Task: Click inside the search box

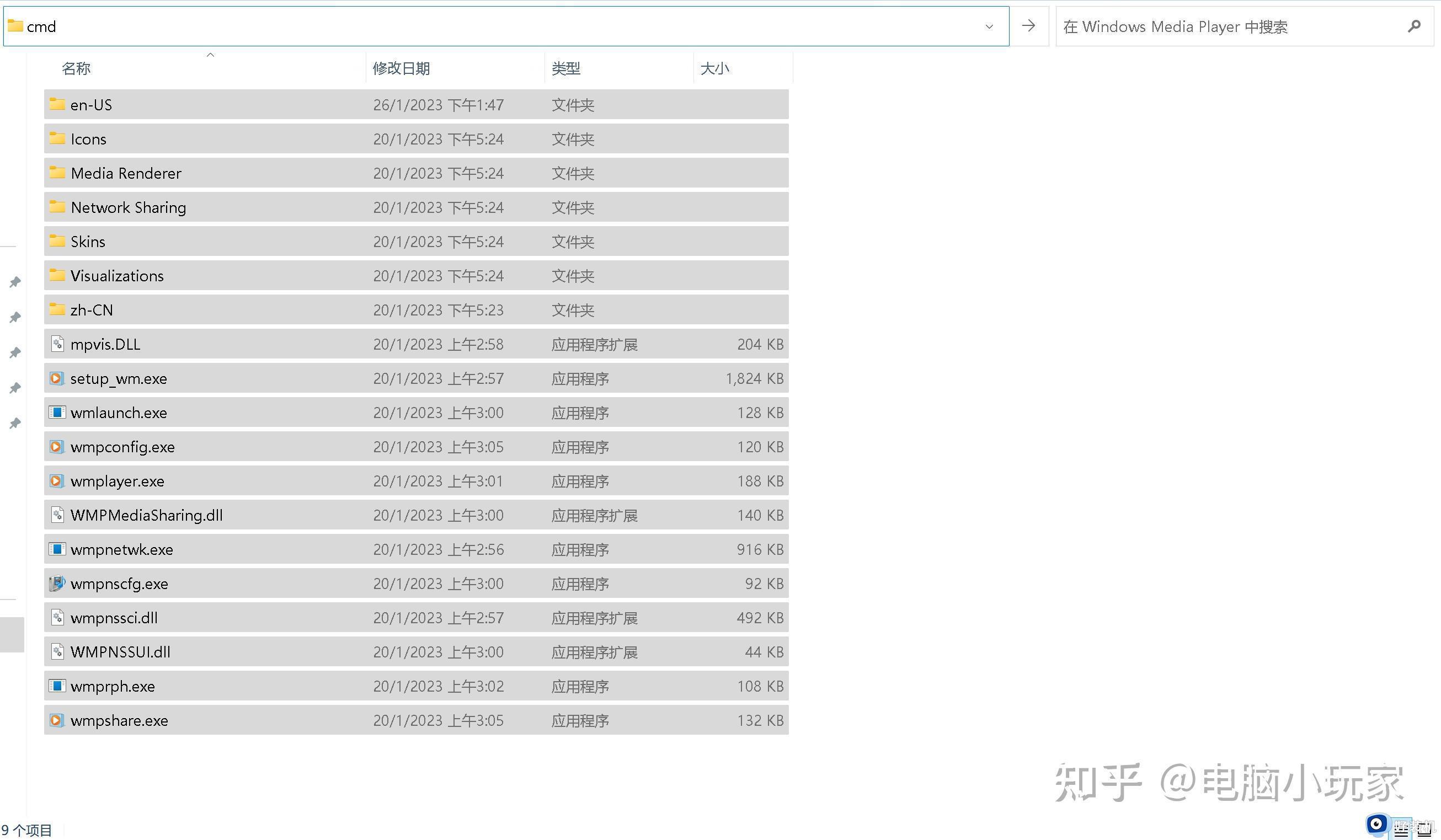Action: pos(1201,26)
